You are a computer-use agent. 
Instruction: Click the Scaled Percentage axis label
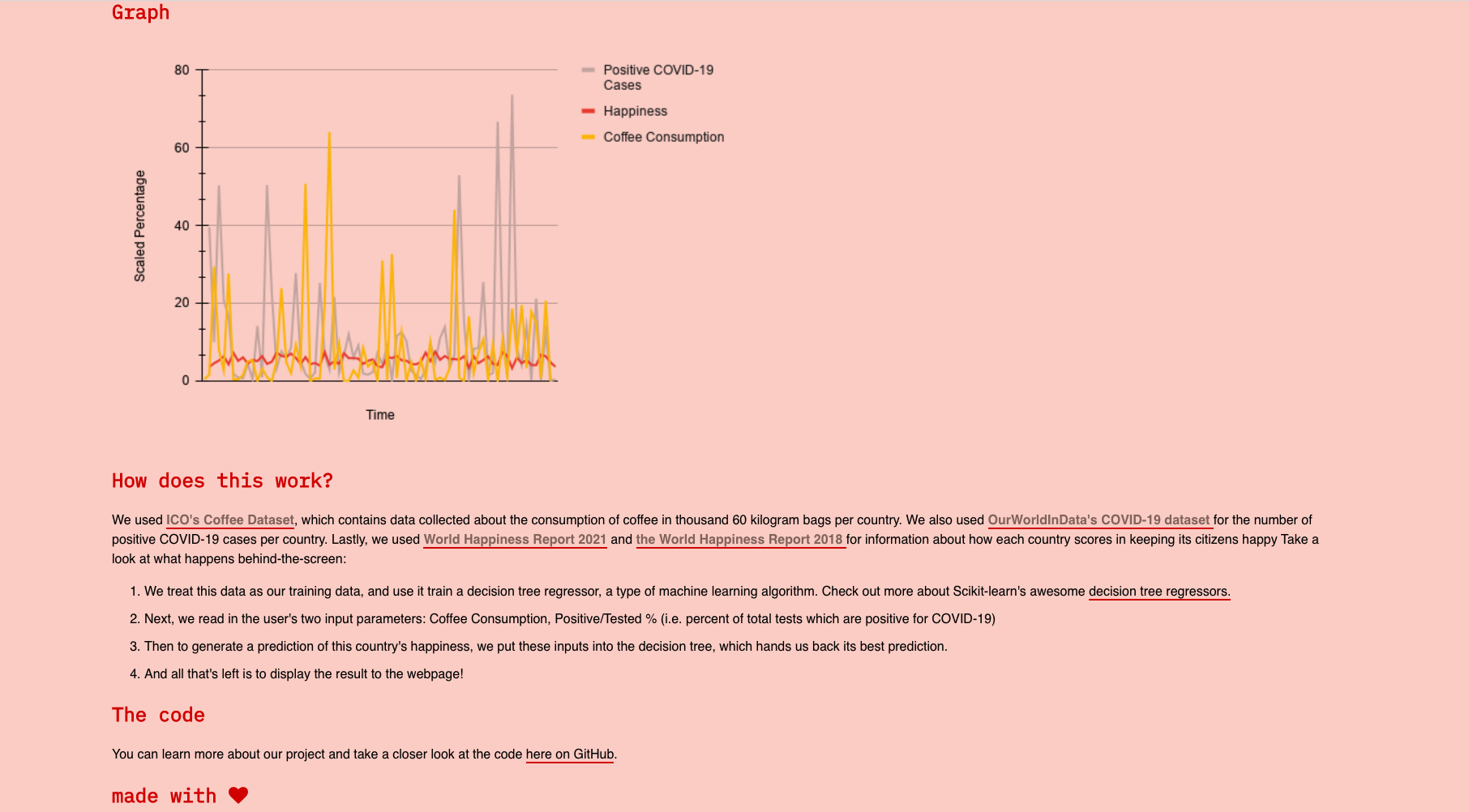(139, 226)
